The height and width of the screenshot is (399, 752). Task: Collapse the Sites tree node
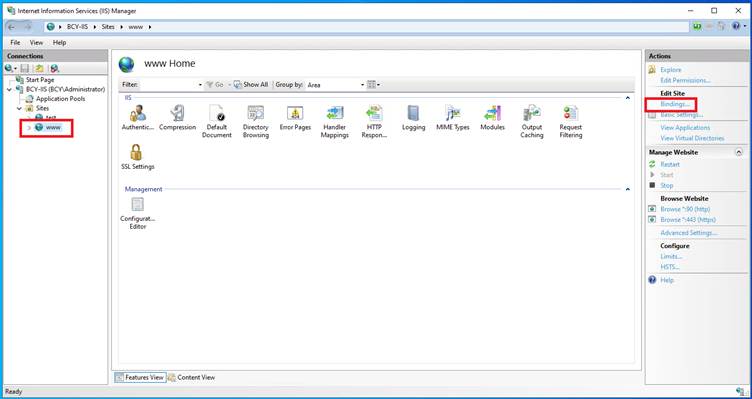pos(20,108)
